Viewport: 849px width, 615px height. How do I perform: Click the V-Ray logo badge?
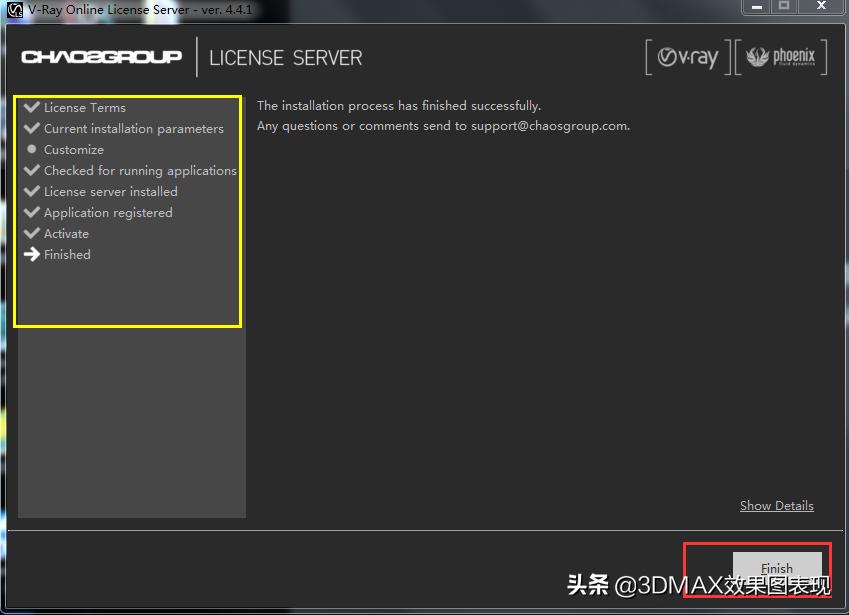click(688, 57)
